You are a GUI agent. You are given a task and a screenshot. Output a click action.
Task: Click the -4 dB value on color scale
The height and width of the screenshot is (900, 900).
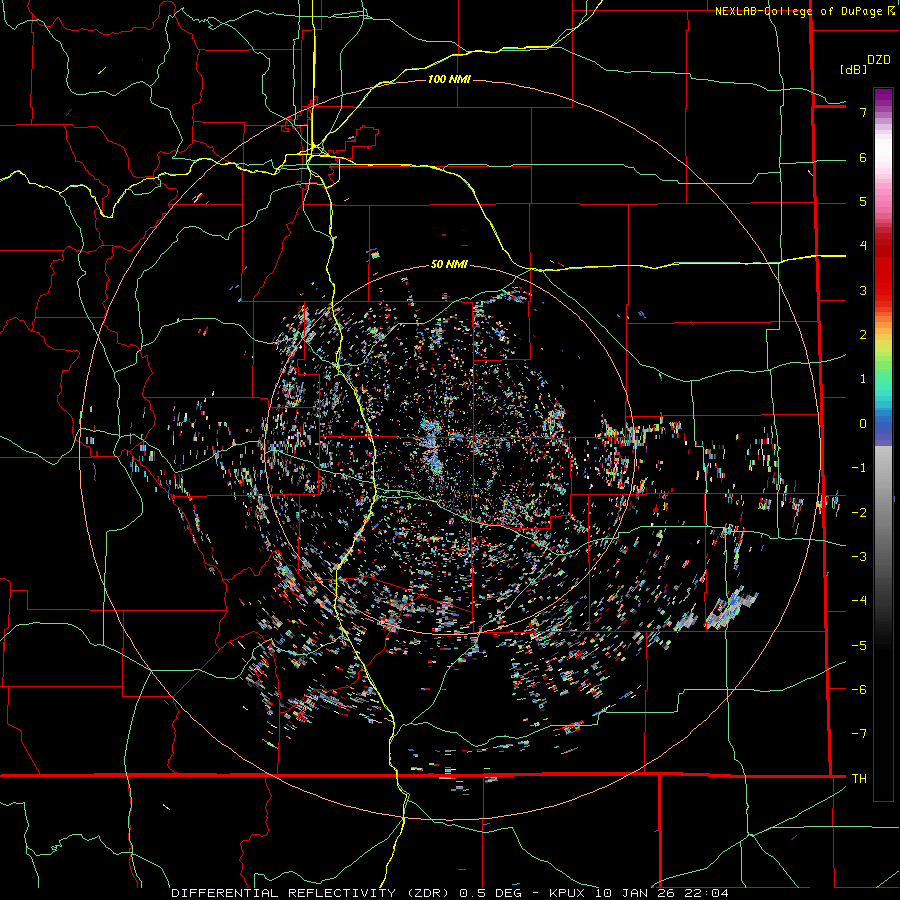click(x=859, y=601)
